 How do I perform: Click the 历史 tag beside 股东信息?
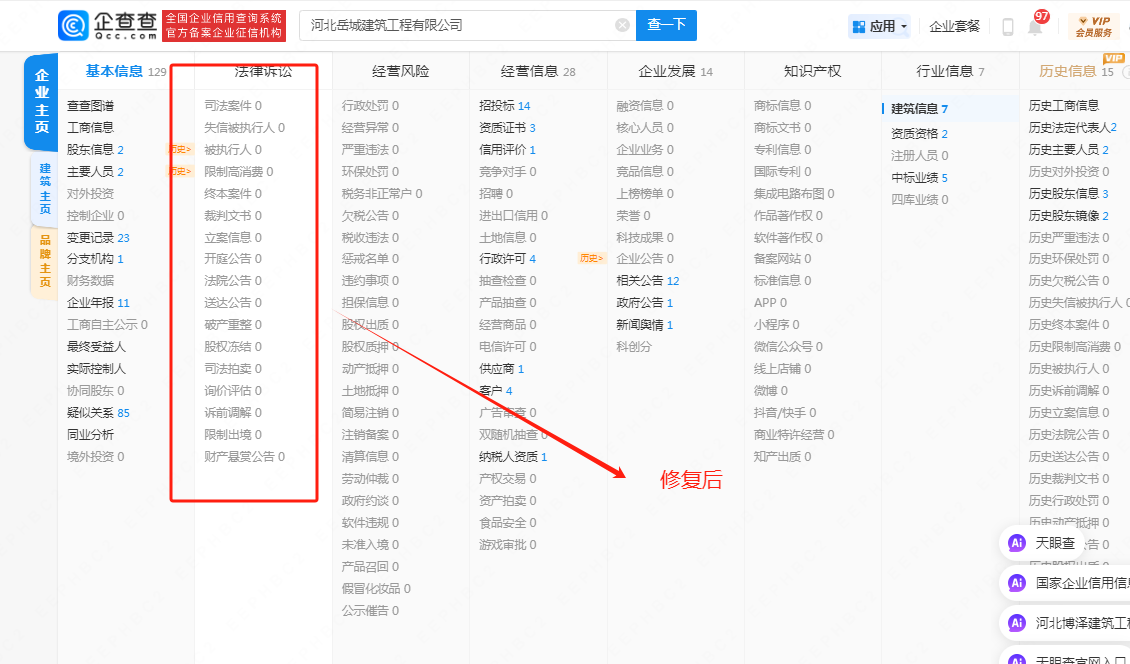click(x=179, y=149)
